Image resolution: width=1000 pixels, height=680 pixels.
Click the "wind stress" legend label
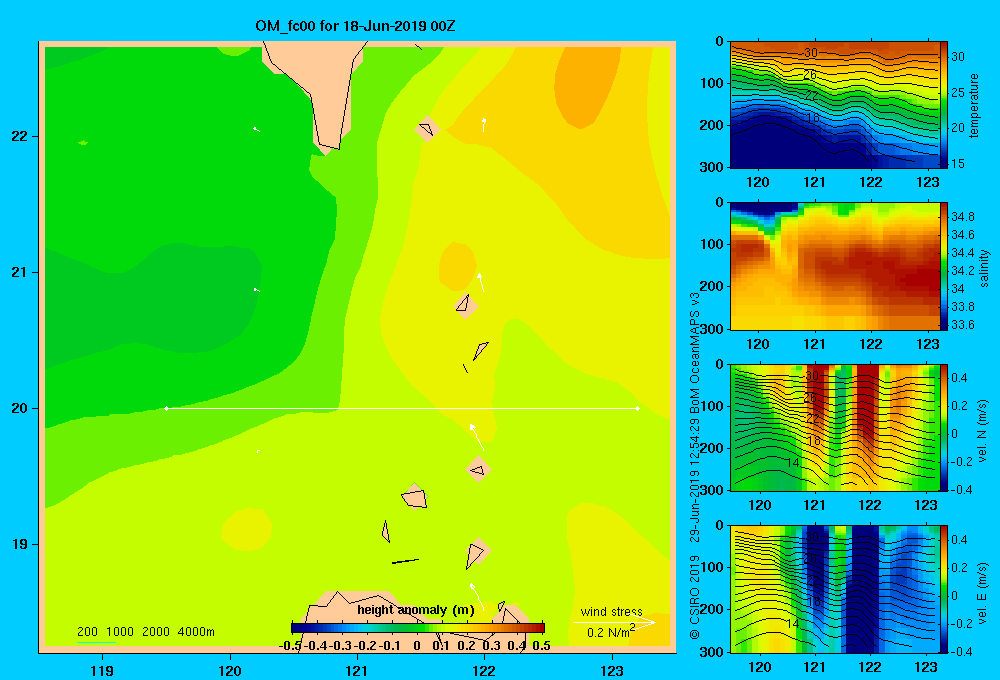612,611
